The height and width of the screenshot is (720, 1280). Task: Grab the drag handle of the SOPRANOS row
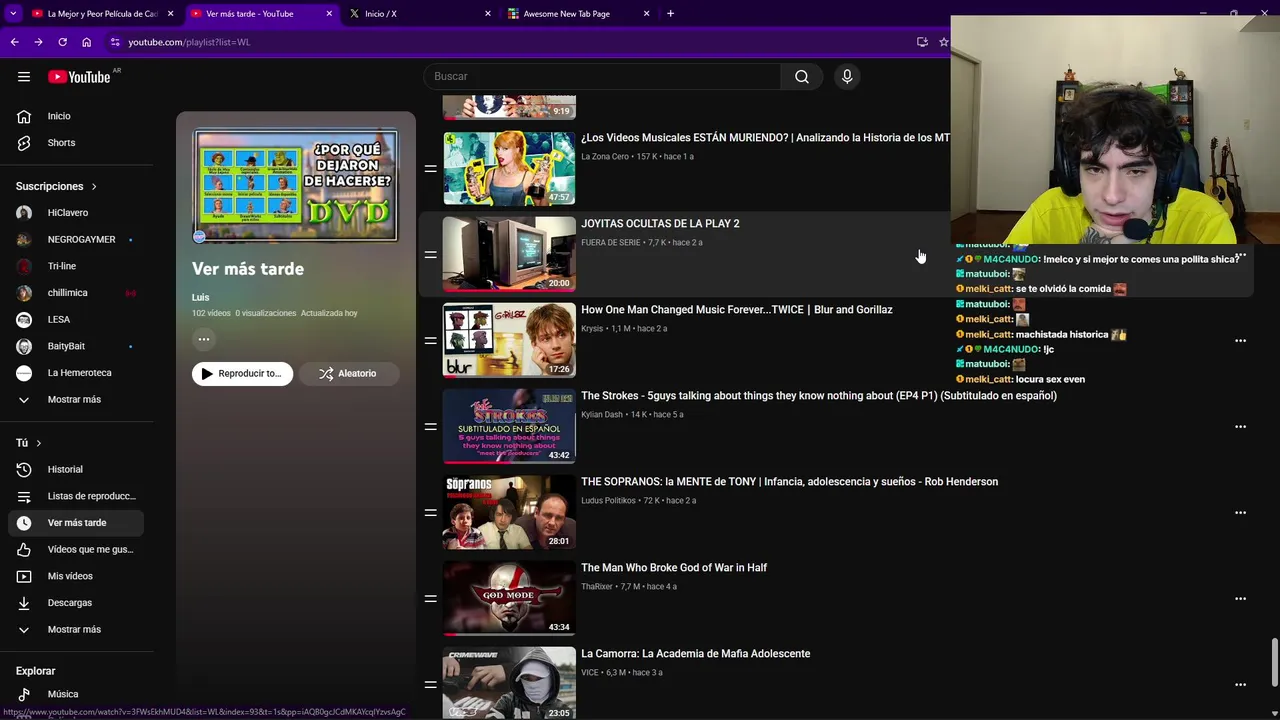click(430, 513)
